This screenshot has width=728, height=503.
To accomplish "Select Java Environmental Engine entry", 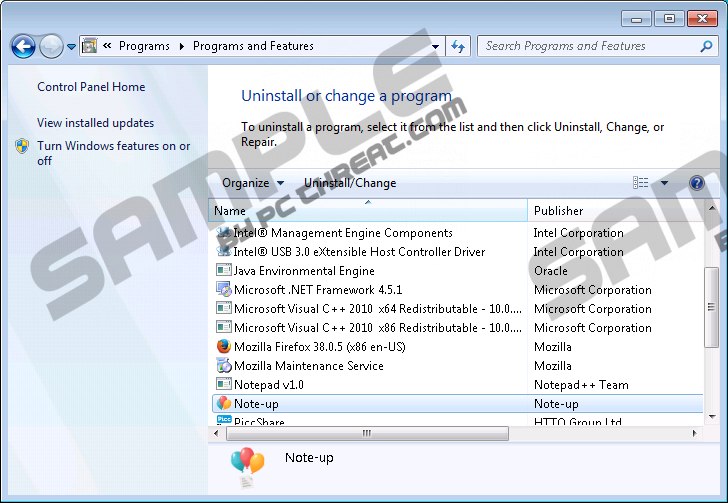I will [457, 271].
